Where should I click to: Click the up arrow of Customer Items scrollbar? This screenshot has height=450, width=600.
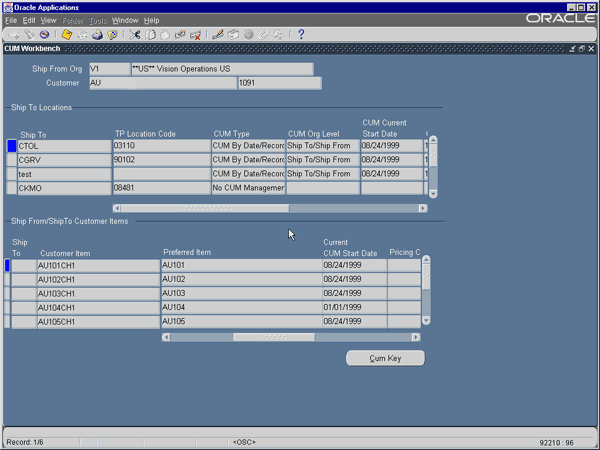(426, 260)
